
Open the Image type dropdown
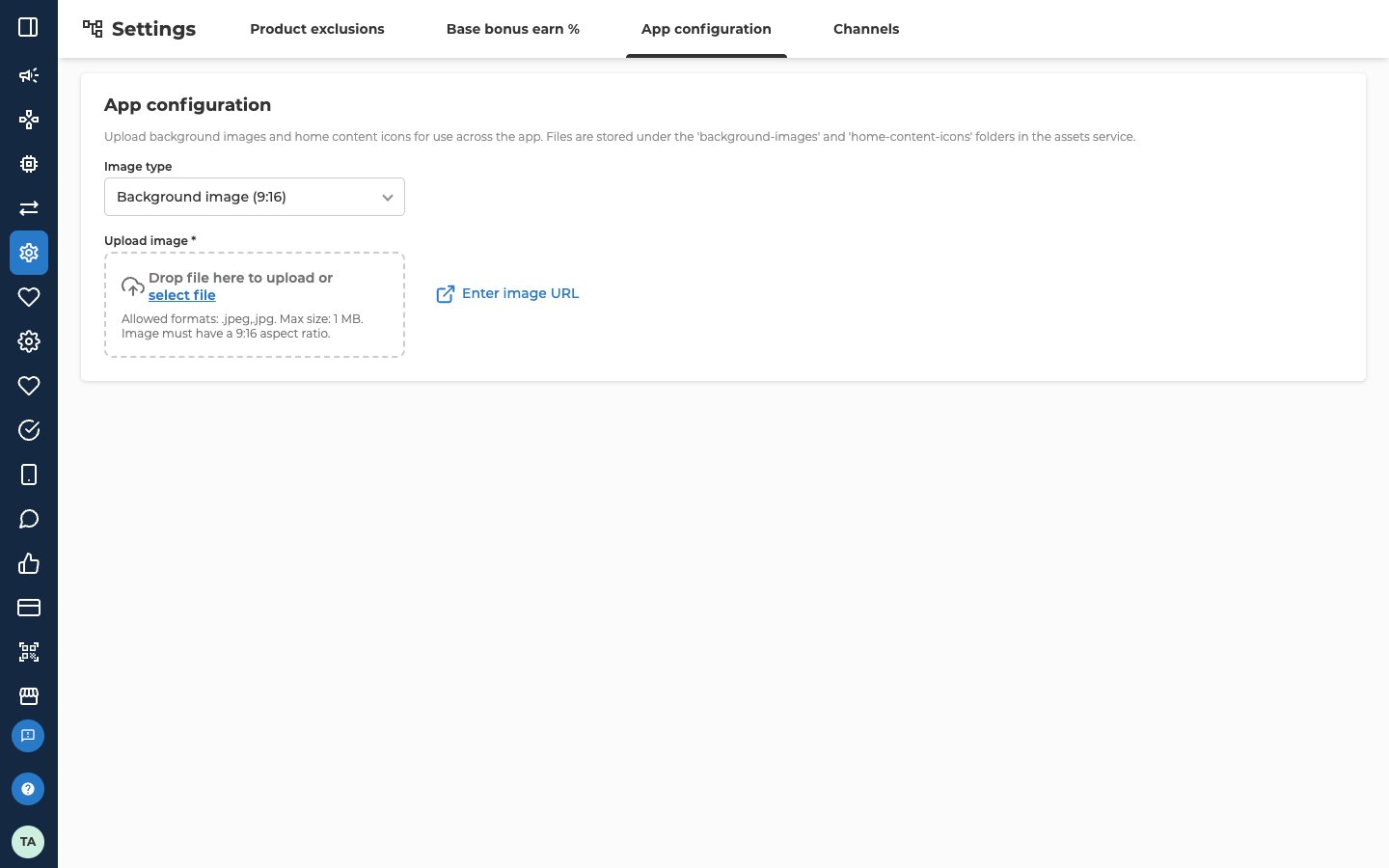[255, 197]
